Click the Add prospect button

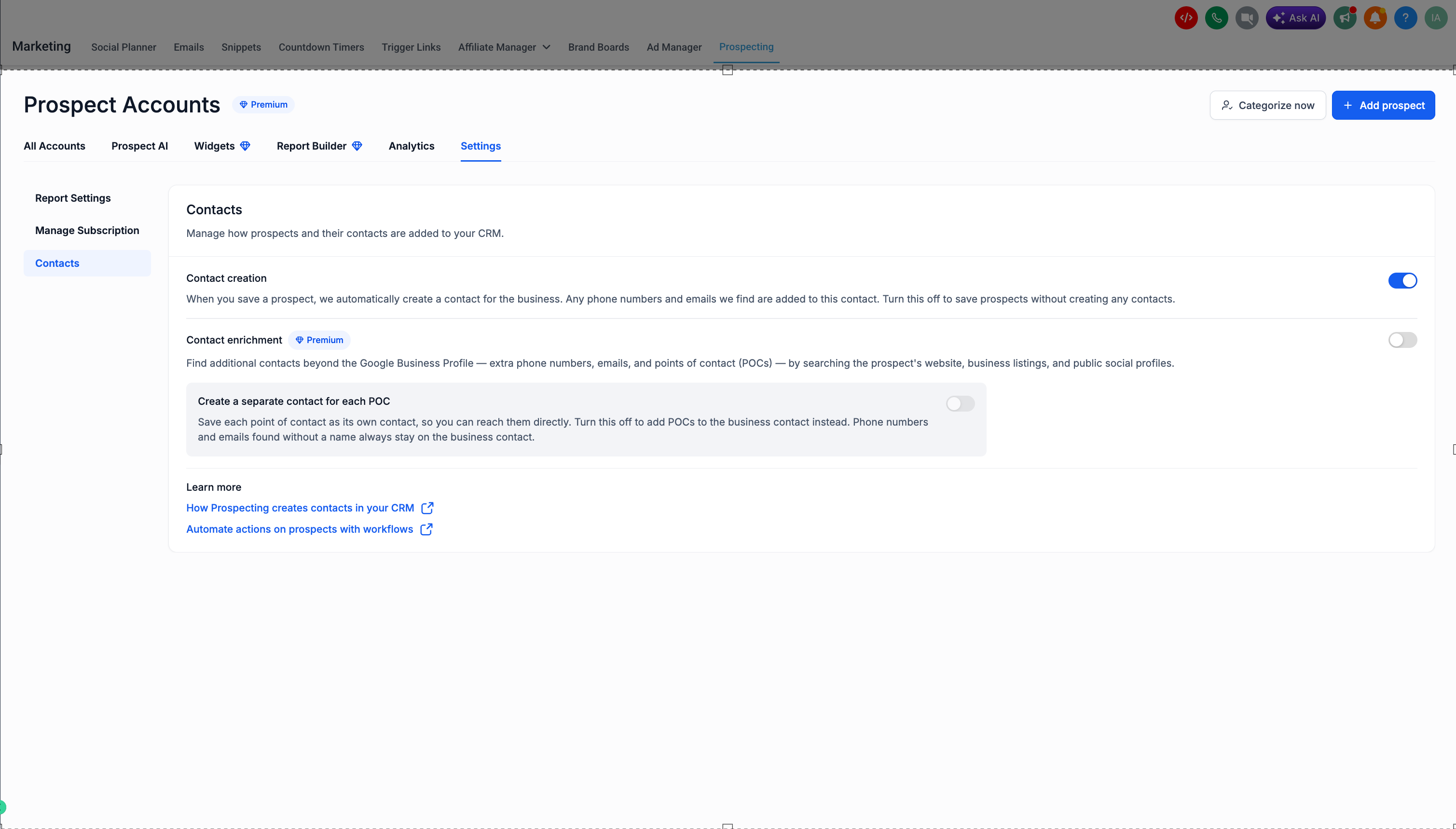[1383, 105]
